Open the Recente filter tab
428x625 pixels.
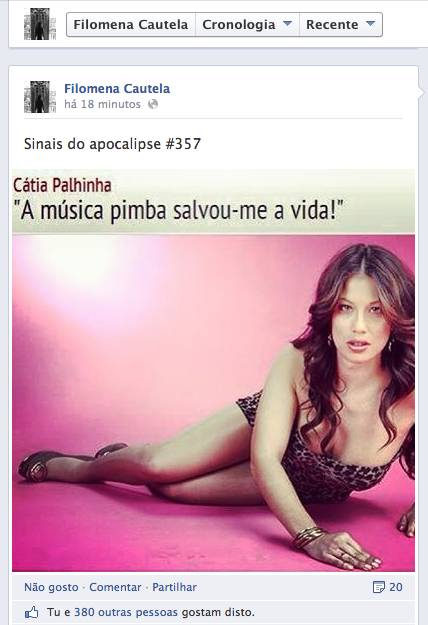pyautogui.click(x=341, y=24)
